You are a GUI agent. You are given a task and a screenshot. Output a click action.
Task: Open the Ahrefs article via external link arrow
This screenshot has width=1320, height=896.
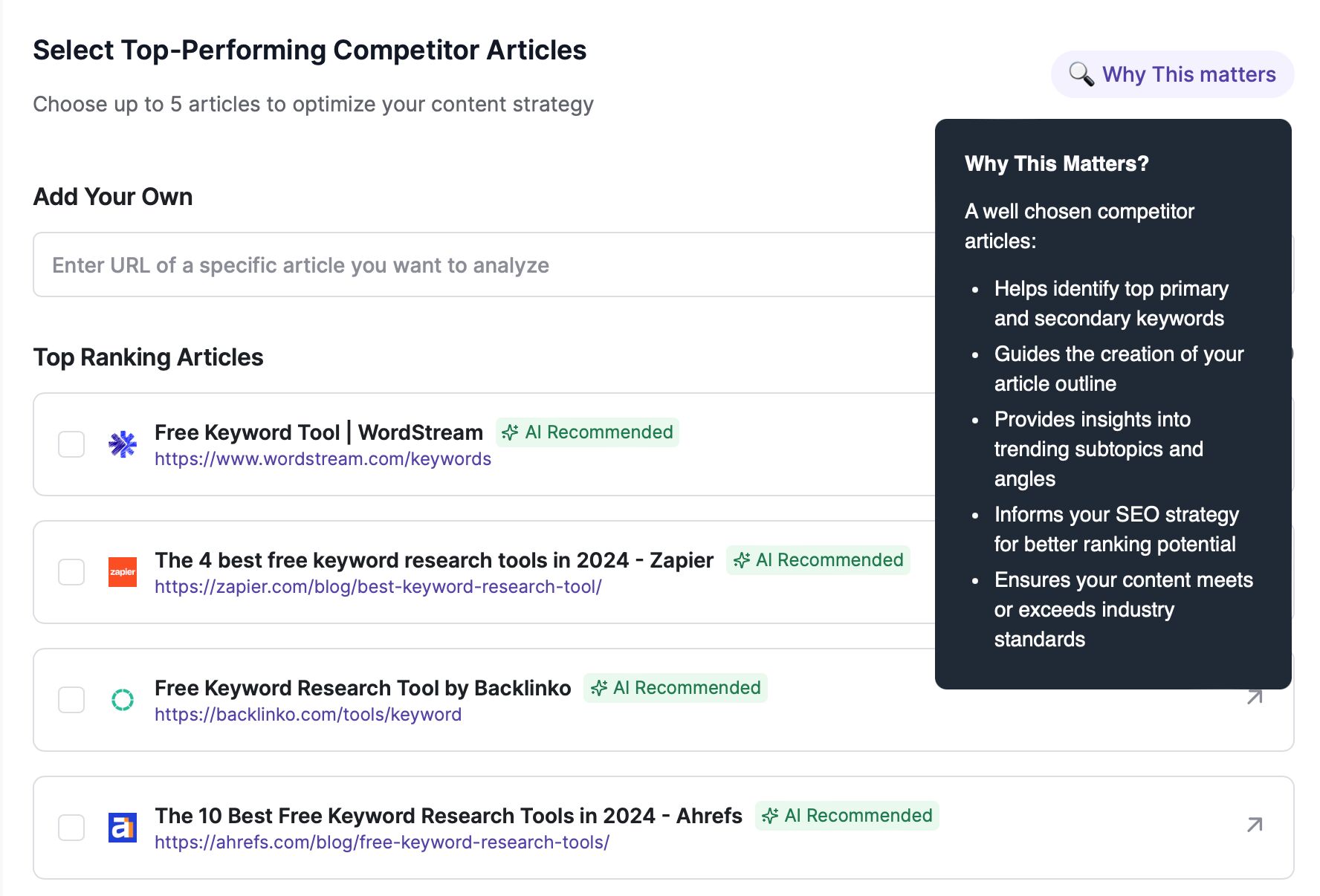click(1255, 825)
